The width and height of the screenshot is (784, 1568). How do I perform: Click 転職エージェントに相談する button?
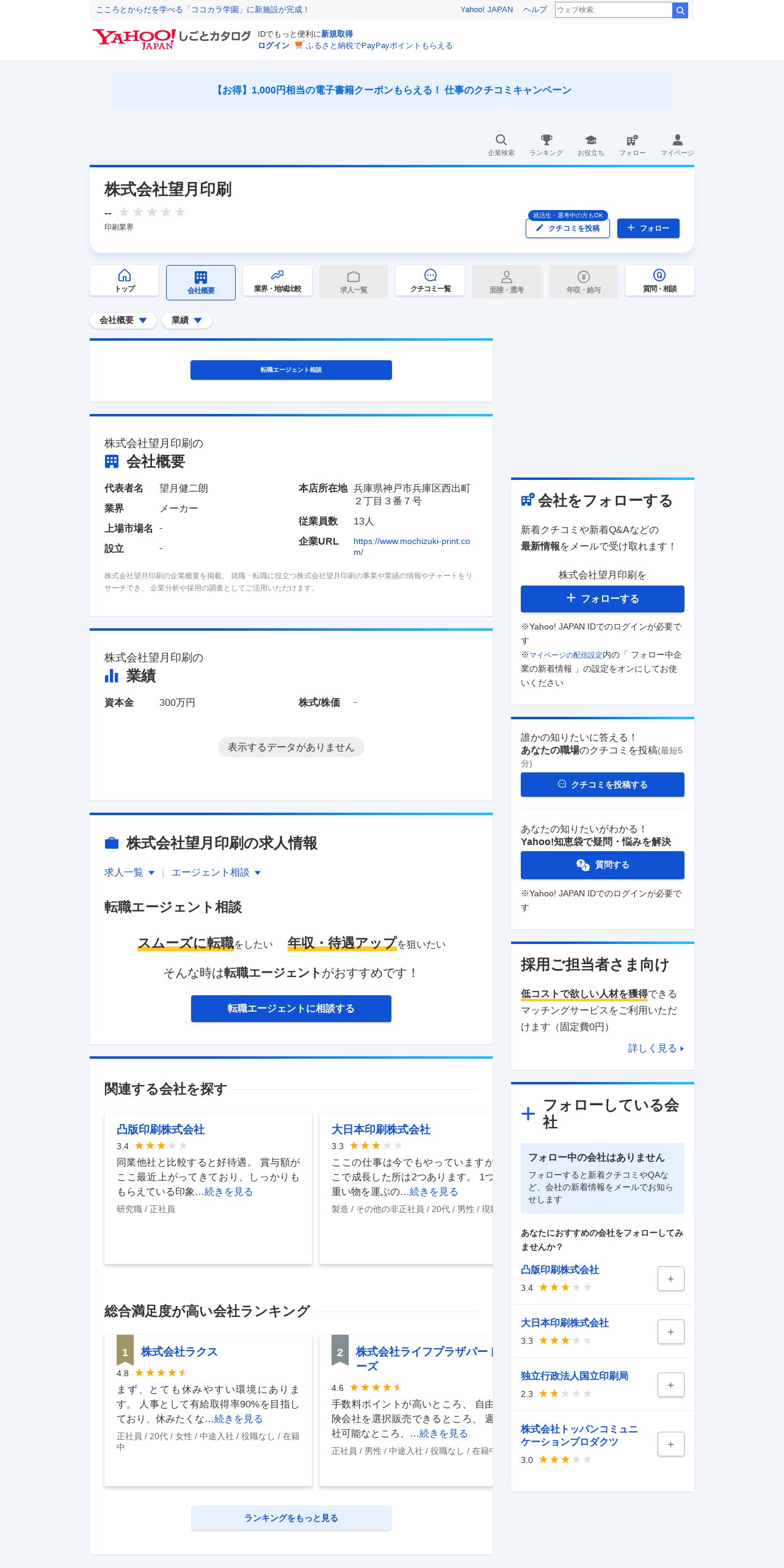[x=291, y=1009]
